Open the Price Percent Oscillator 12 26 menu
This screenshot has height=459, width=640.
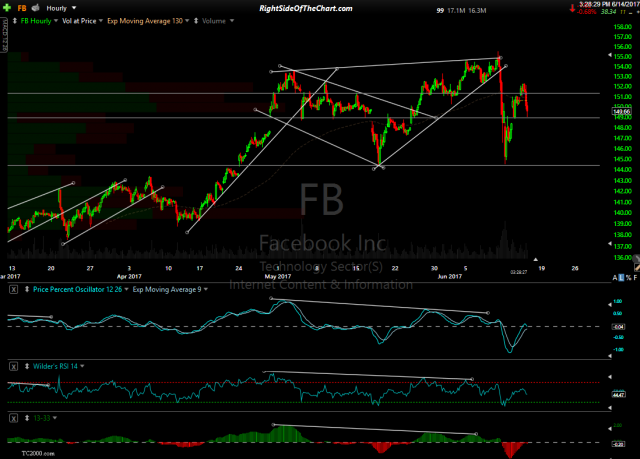(x=80, y=289)
